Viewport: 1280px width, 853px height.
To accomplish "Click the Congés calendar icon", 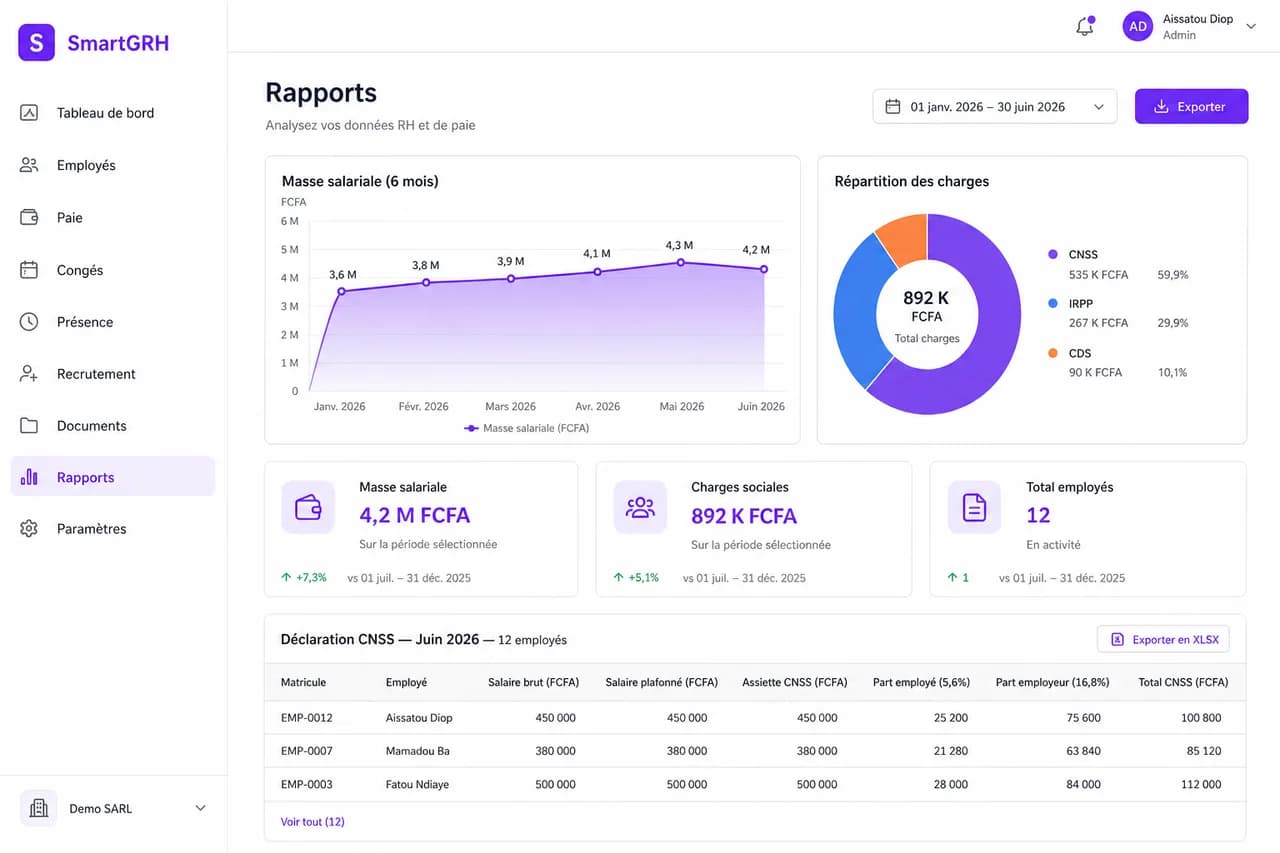I will pos(29,270).
